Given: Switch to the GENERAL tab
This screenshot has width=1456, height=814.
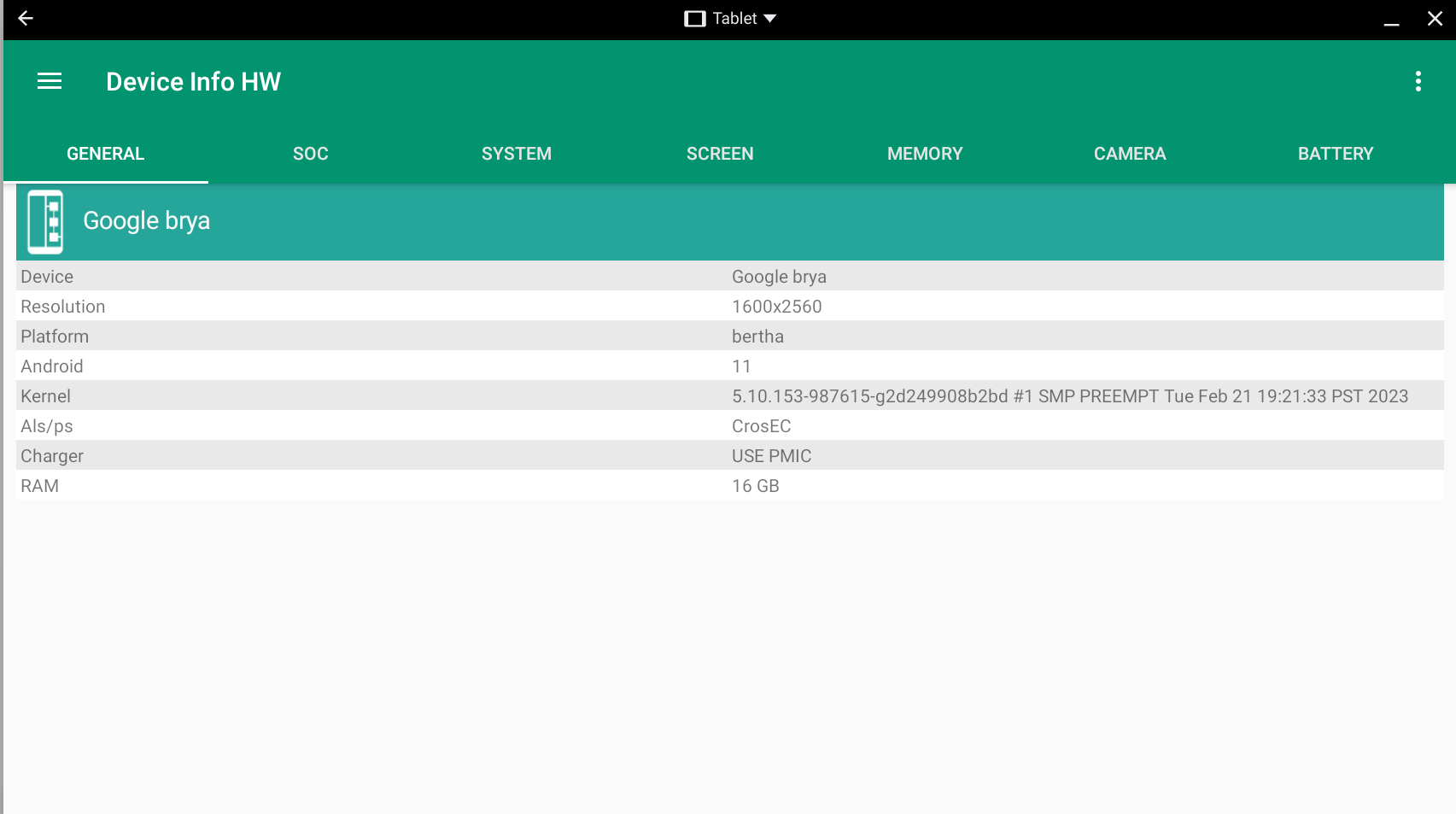Looking at the screenshot, I should pyautogui.click(x=106, y=154).
